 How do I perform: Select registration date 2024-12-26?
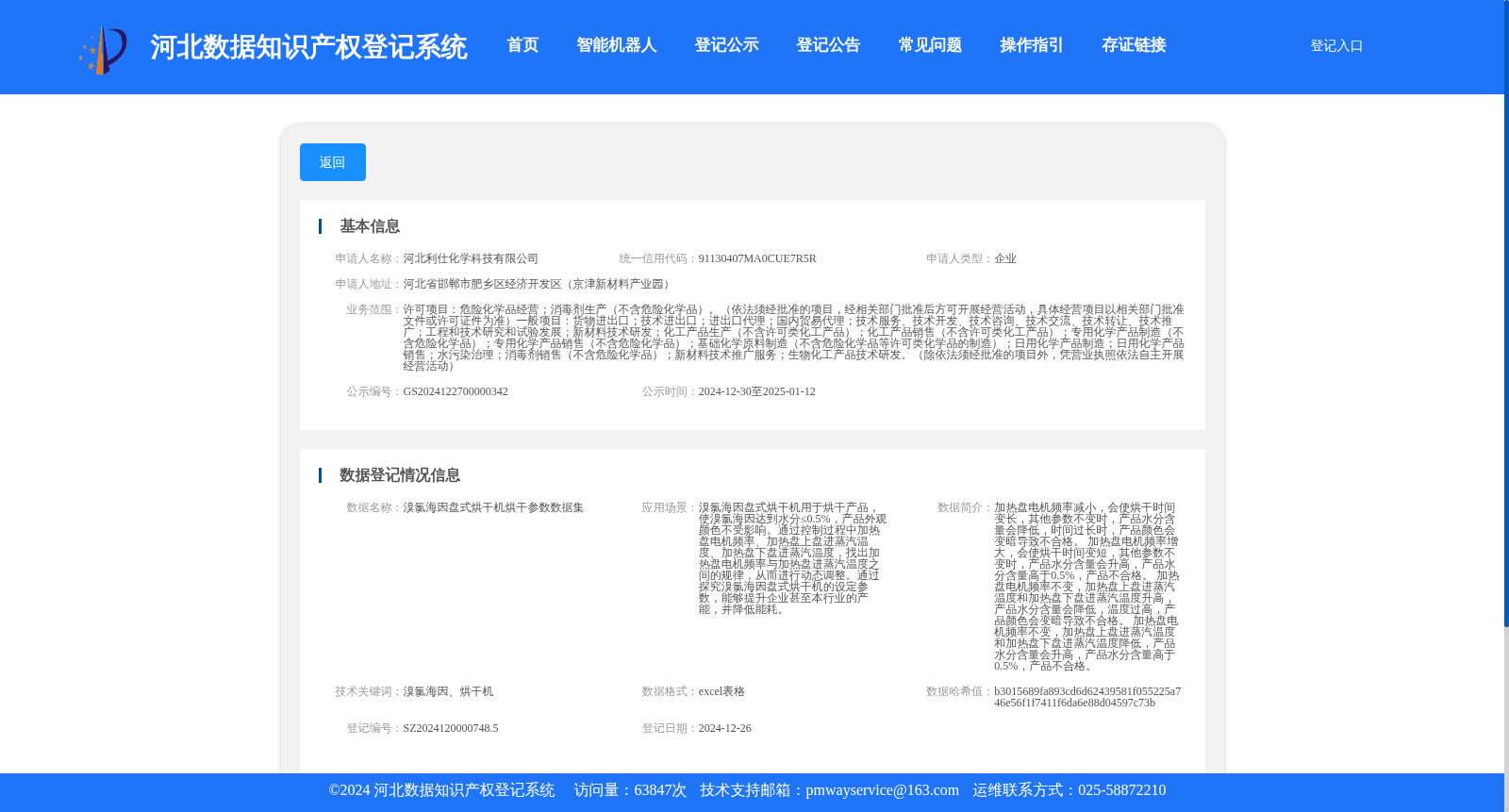724,728
